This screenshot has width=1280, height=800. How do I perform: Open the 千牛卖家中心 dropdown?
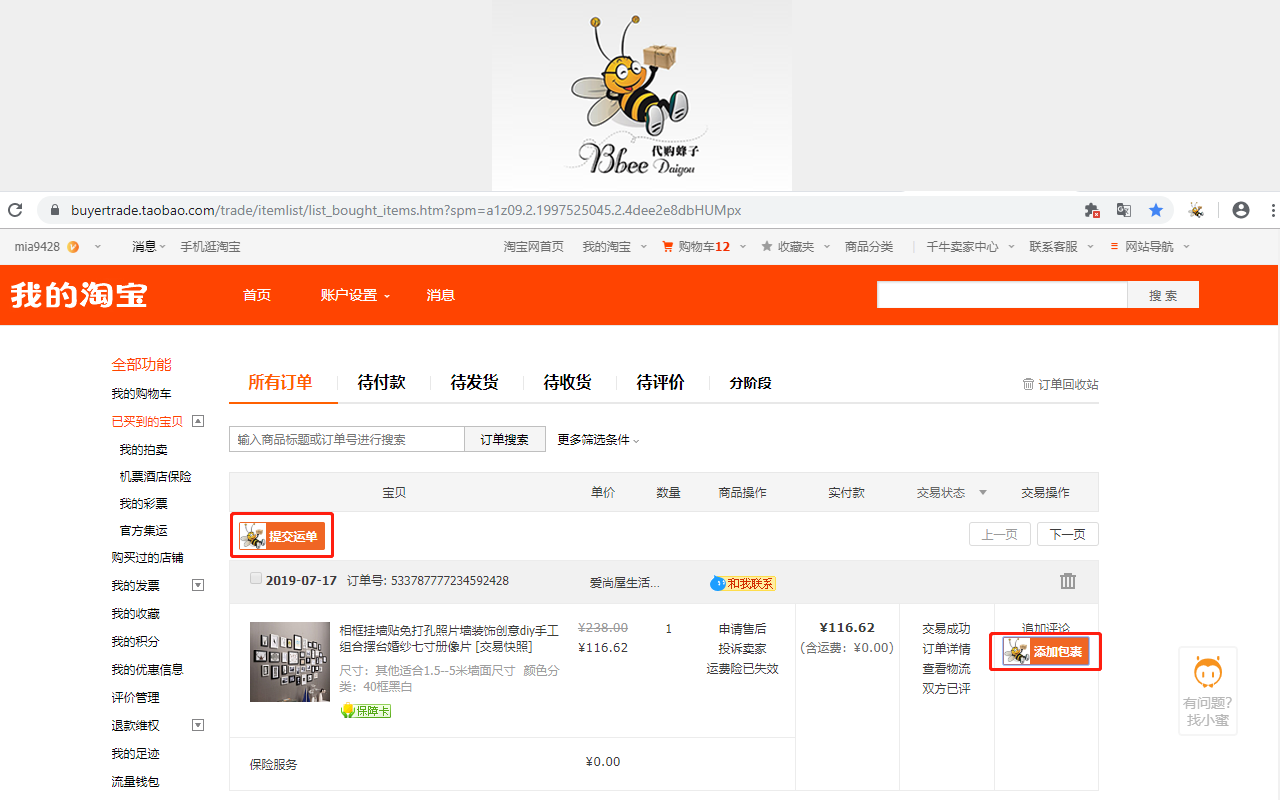(1011, 246)
